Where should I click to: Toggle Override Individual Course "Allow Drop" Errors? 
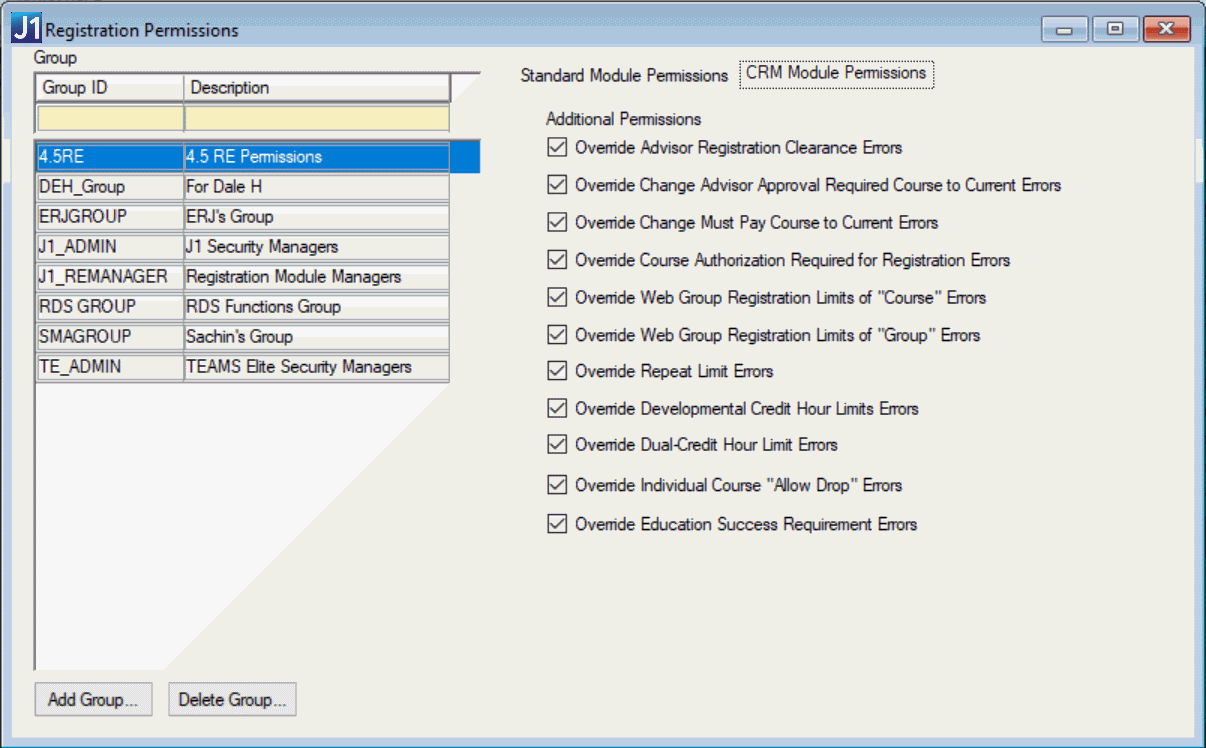pos(557,485)
